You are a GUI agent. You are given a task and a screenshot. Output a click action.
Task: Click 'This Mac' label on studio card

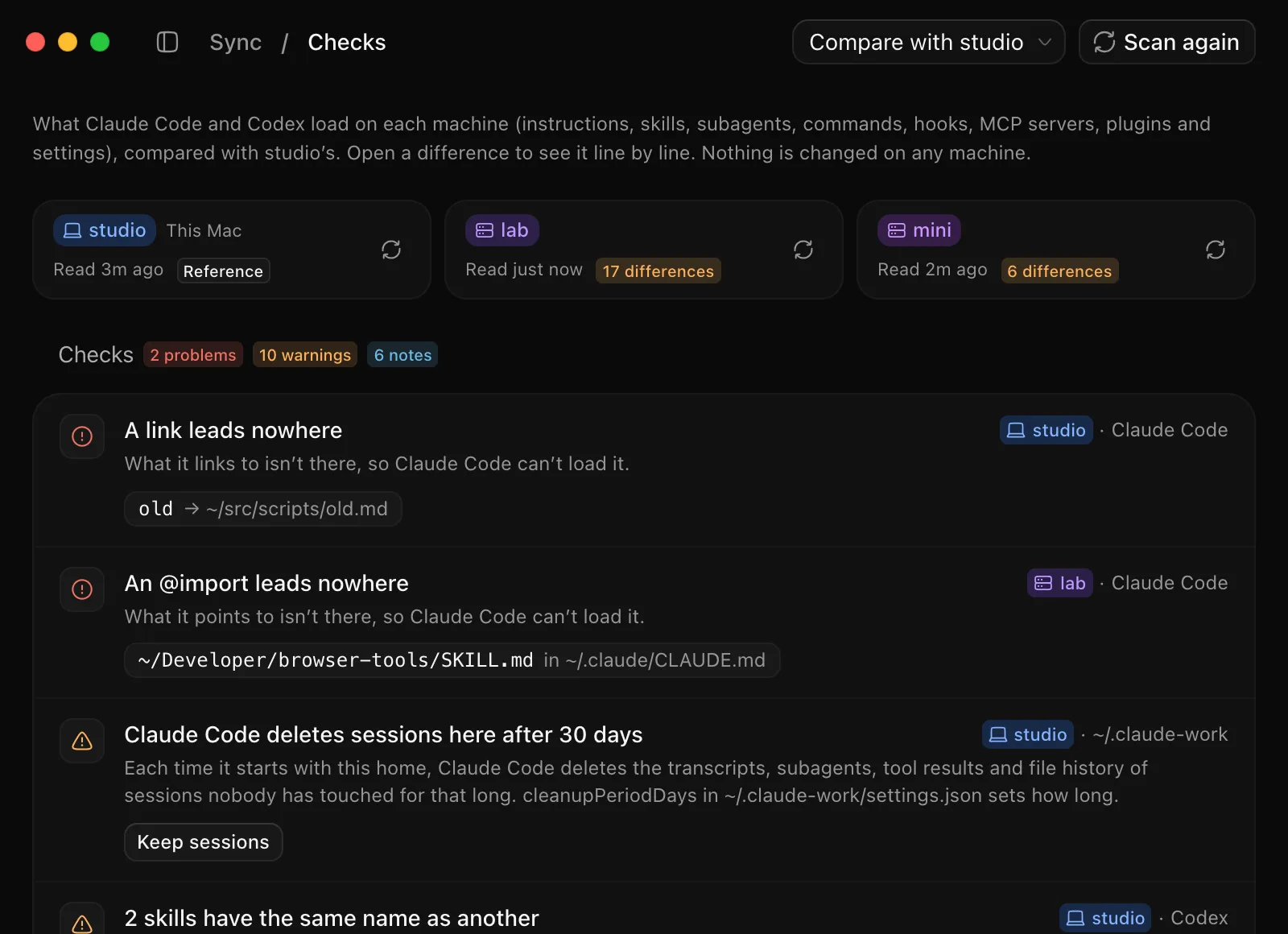pyautogui.click(x=204, y=230)
